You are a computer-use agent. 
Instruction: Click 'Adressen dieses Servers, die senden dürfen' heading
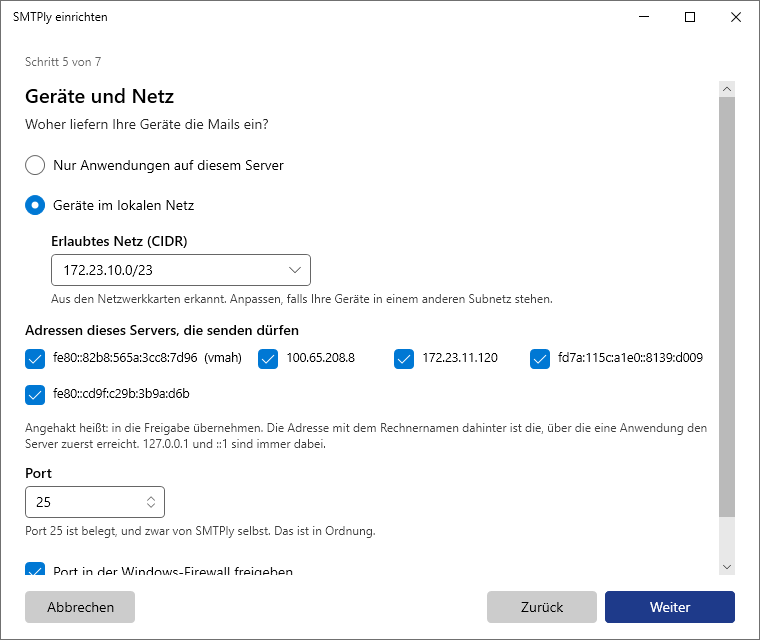pyautogui.click(x=162, y=330)
